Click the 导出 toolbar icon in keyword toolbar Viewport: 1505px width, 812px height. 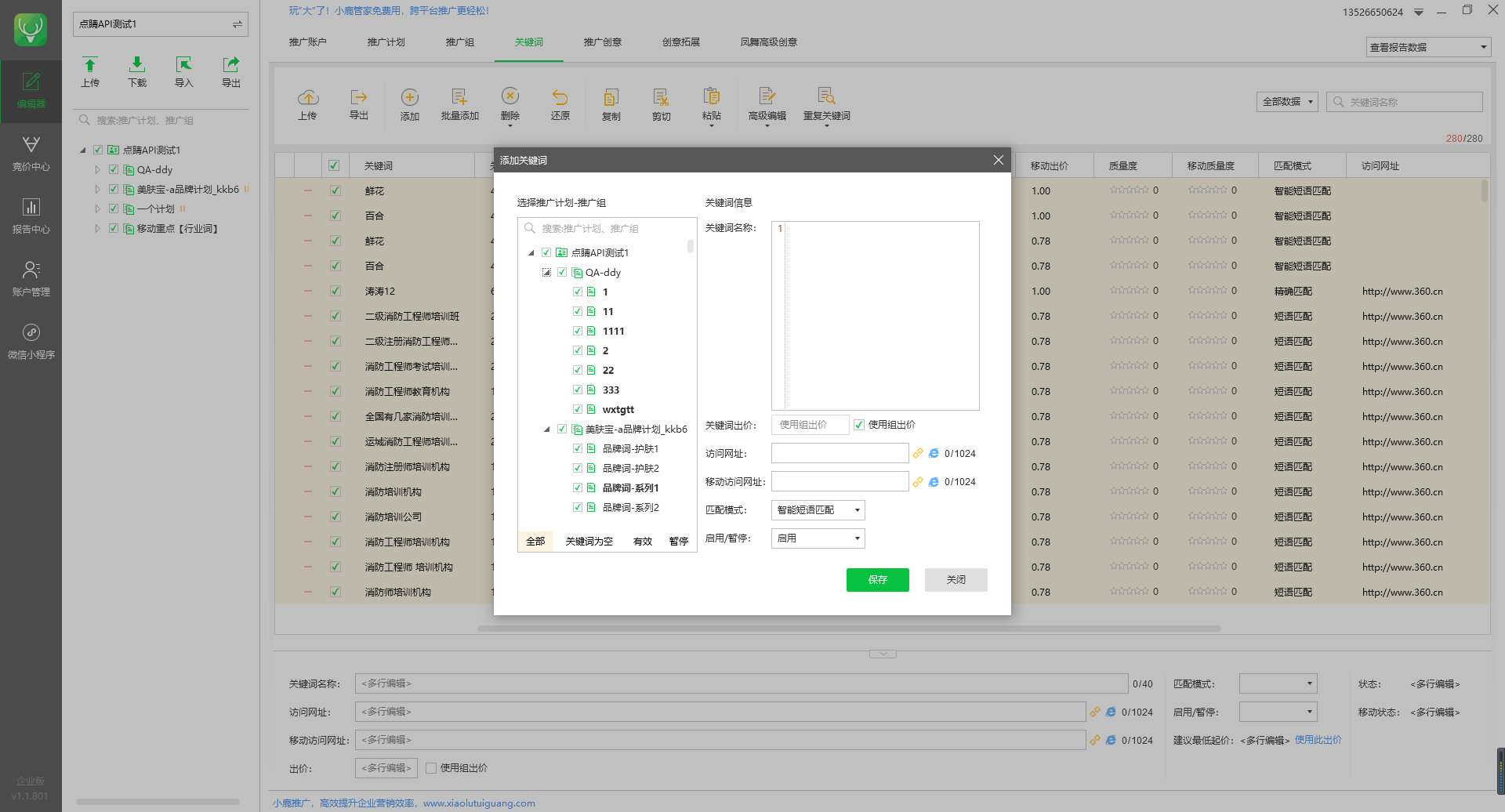359,105
